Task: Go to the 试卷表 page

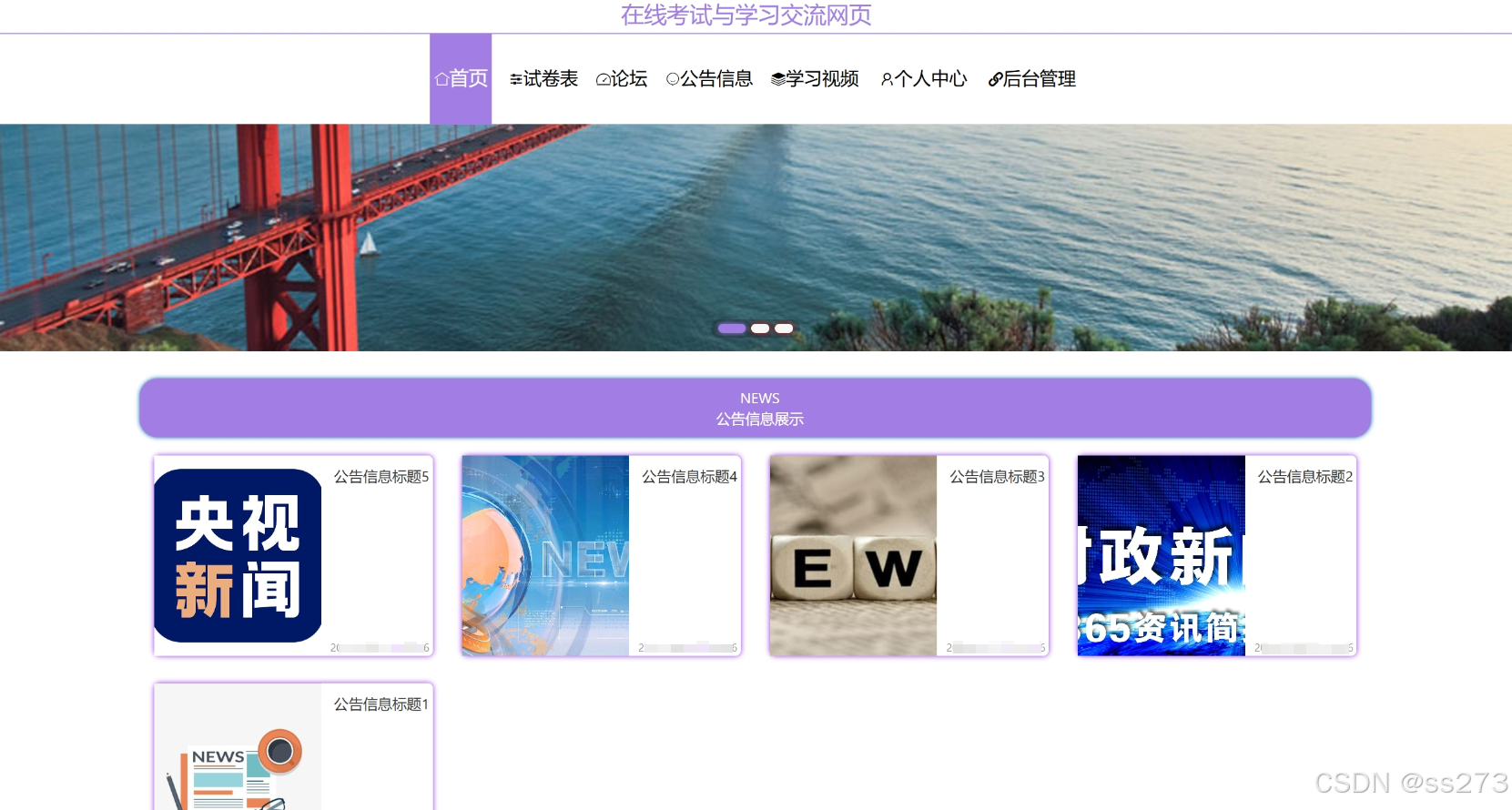Action: click(544, 79)
